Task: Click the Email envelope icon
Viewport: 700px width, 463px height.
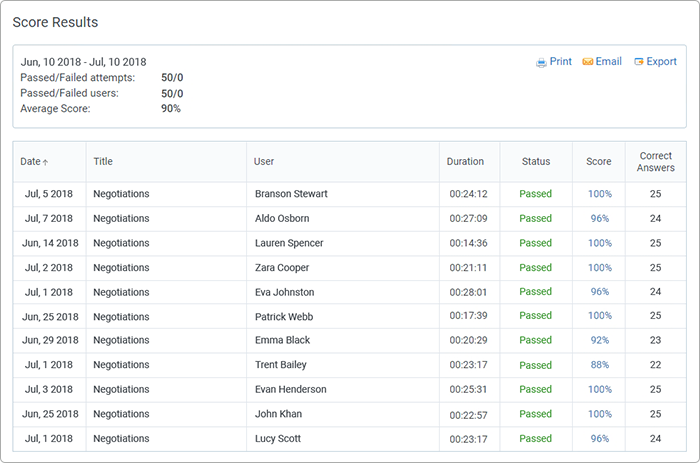Action: click(x=588, y=62)
